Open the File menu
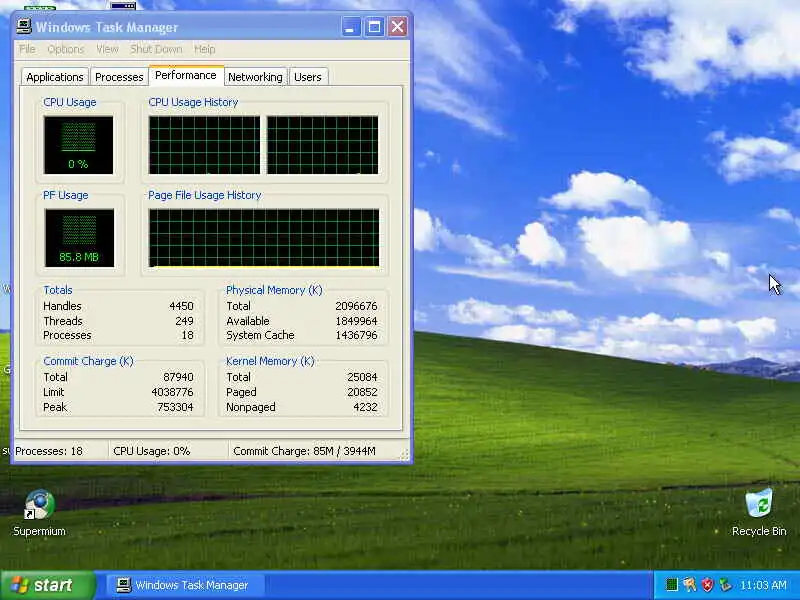 [27, 49]
